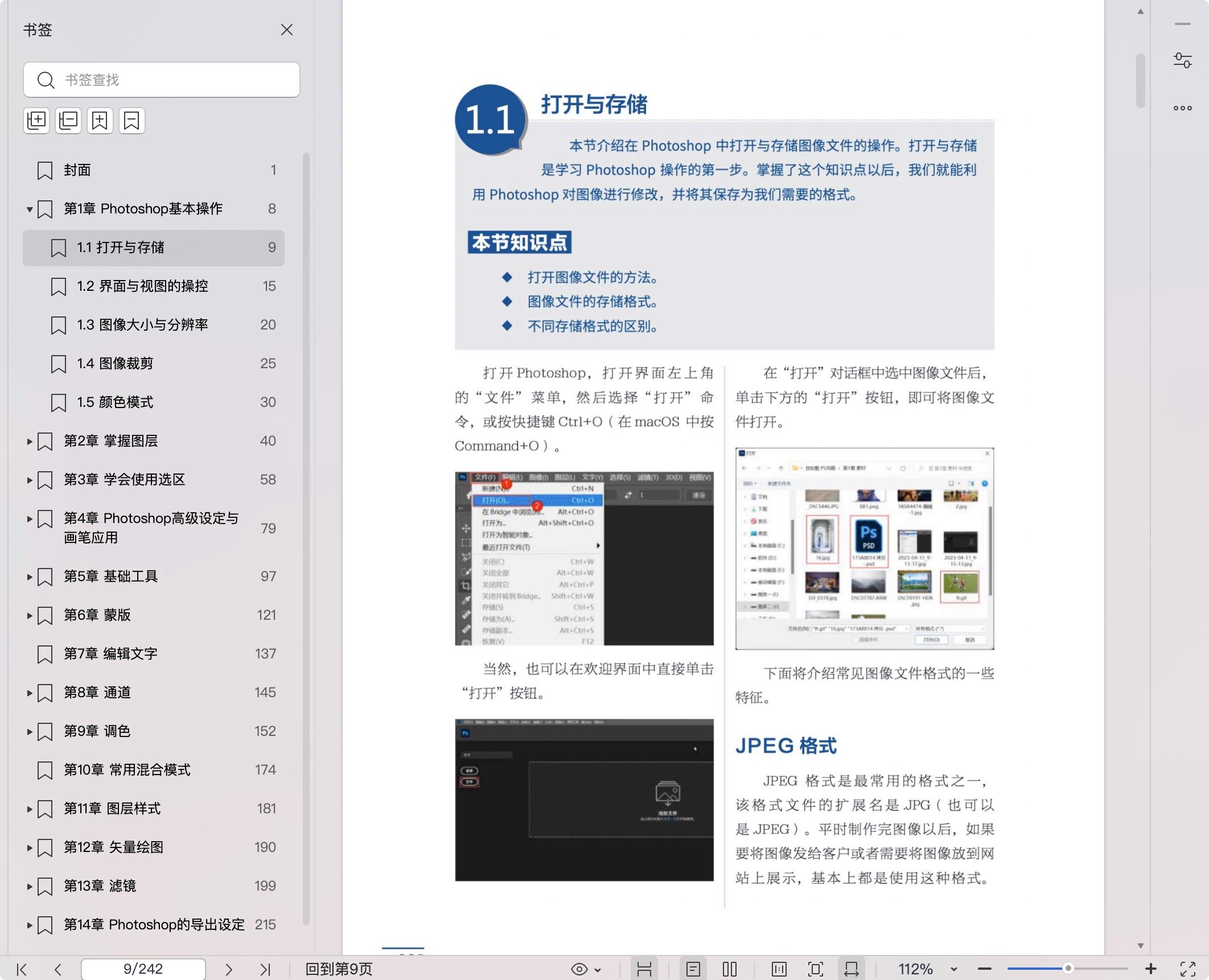Click the open-dialog screenshot image
This screenshot has width=1209, height=980.
click(865, 549)
